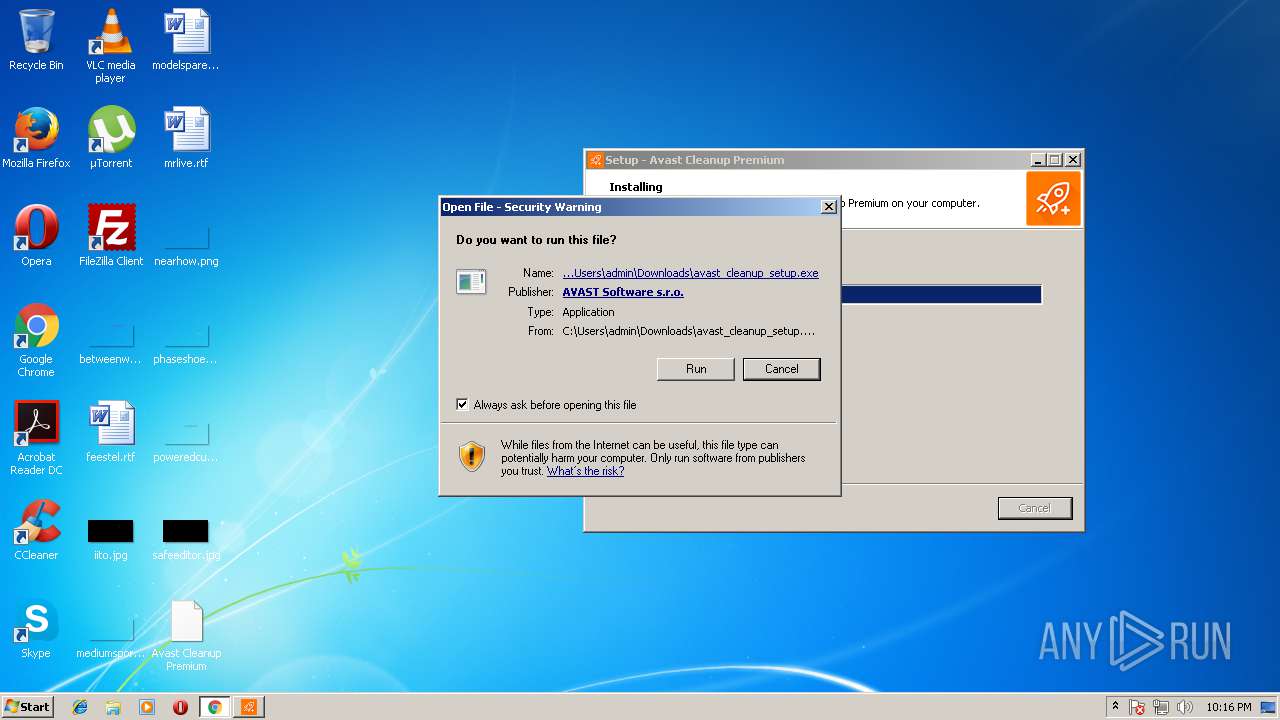The width and height of the screenshot is (1280, 720).
Task: Open Windows Explorer folder in taskbar
Action: click(113, 707)
